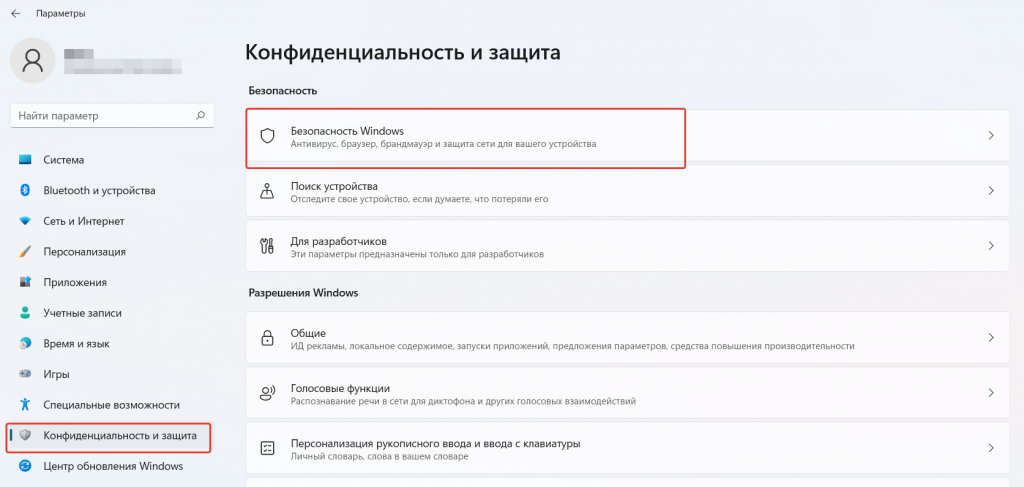Click the Windows Update circular arrows icon
Screen dimensions: 1024x487
(25, 466)
